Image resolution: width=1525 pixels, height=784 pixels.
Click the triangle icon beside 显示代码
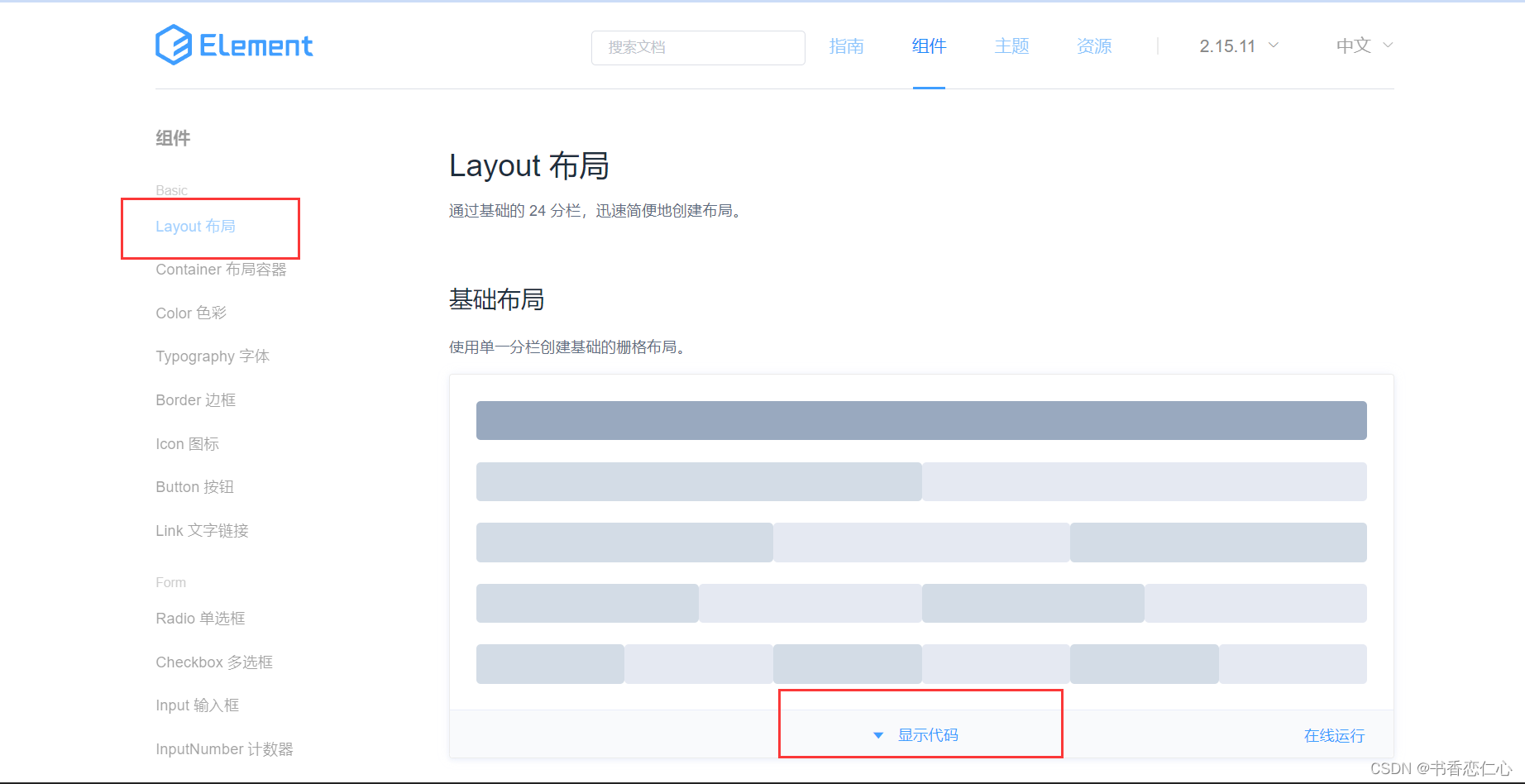pos(878,735)
